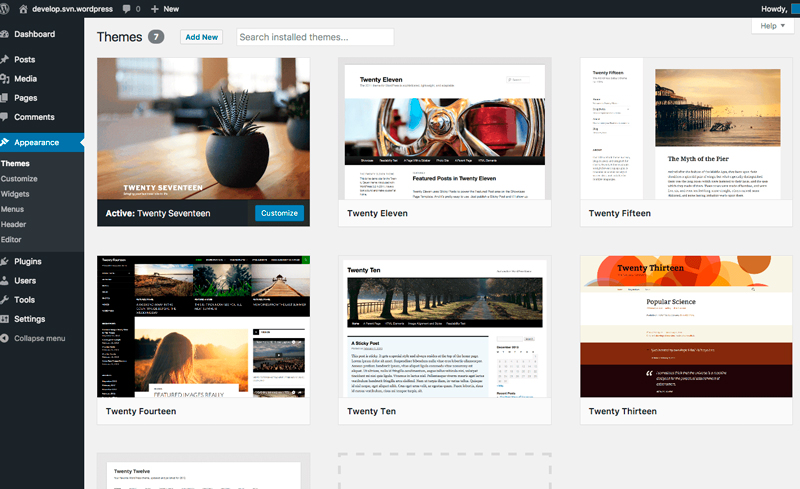Click the Search installed themes field
This screenshot has height=489, width=800.
(315, 37)
